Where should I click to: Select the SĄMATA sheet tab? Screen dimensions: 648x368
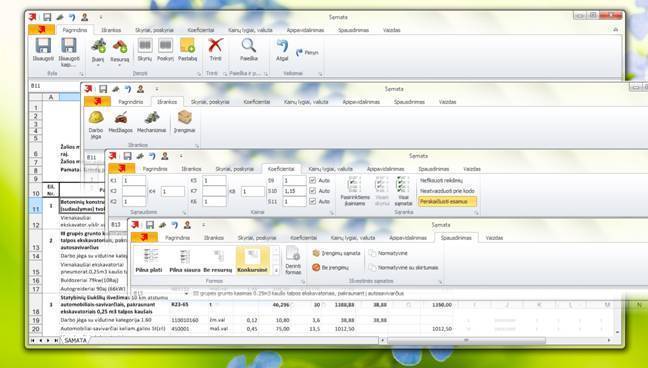[x=76, y=340]
